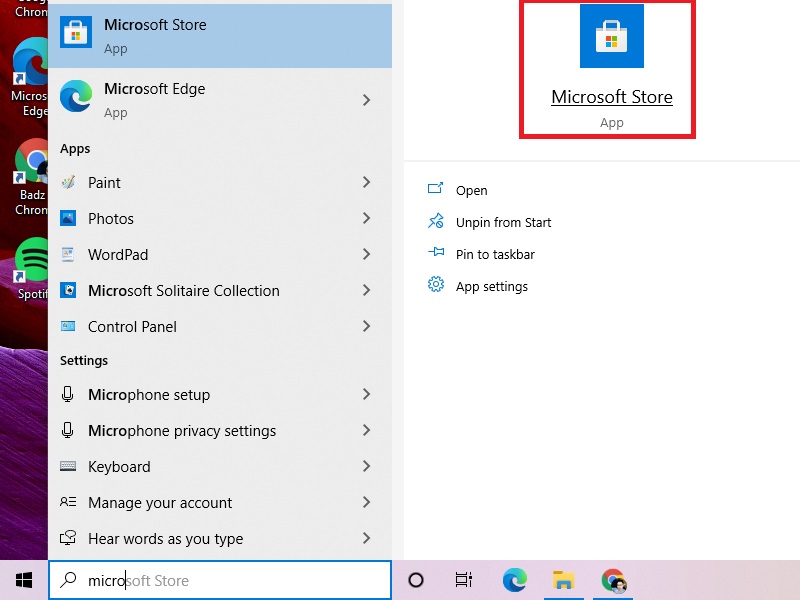The width and height of the screenshot is (800, 600).
Task: Click the underlined Microsoft Store link in preview
Action: coord(612,97)
